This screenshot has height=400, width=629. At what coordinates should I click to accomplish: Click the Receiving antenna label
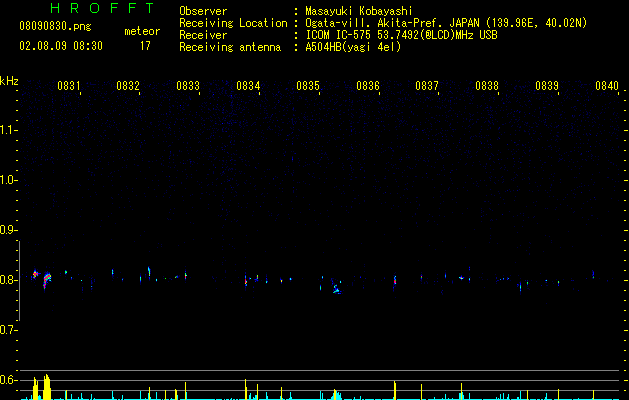pyautogui.click(x=230, y=47)
